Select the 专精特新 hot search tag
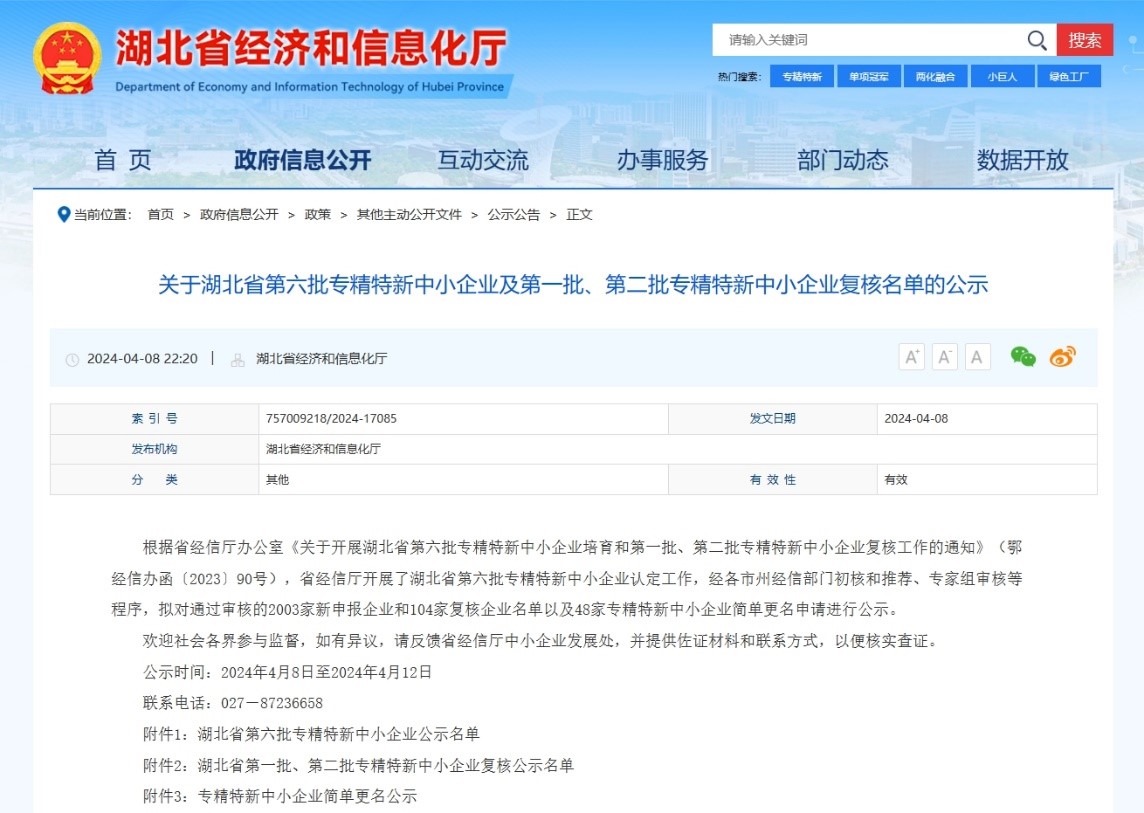The width and height of the screenshot is (1144, 813). click(802, 77)
